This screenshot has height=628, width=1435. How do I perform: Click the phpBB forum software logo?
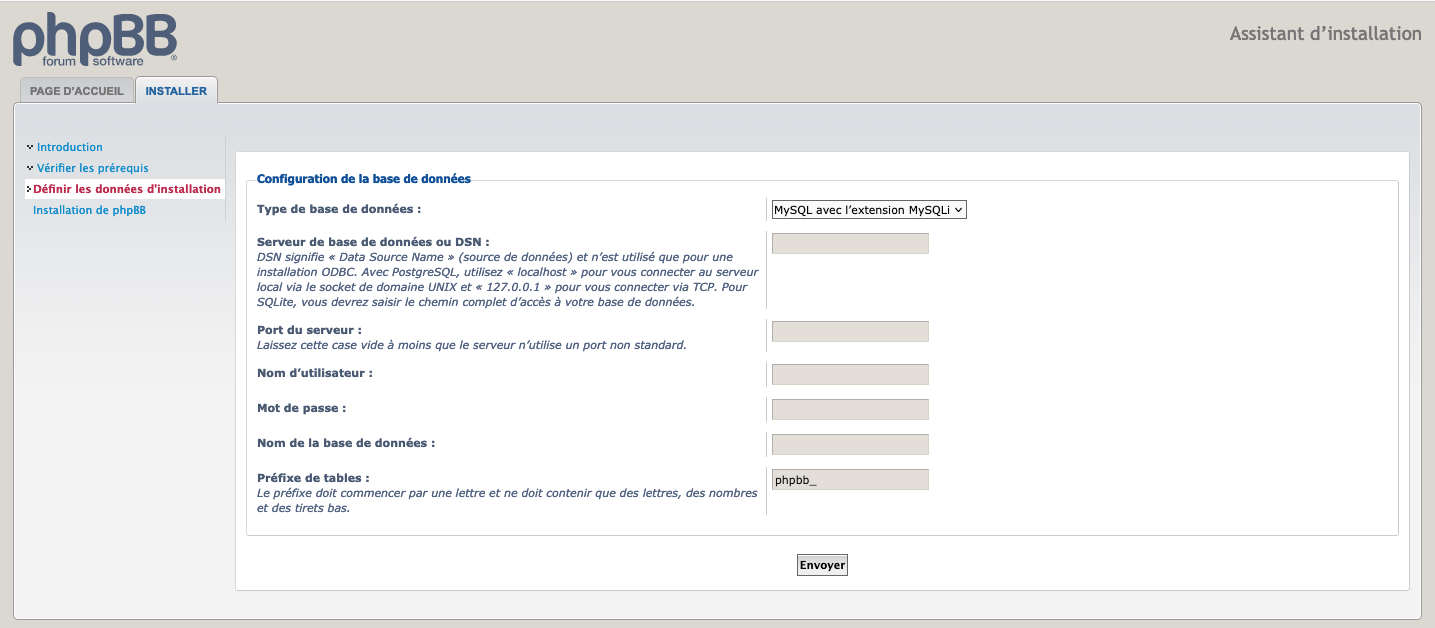tap(95, 40)
